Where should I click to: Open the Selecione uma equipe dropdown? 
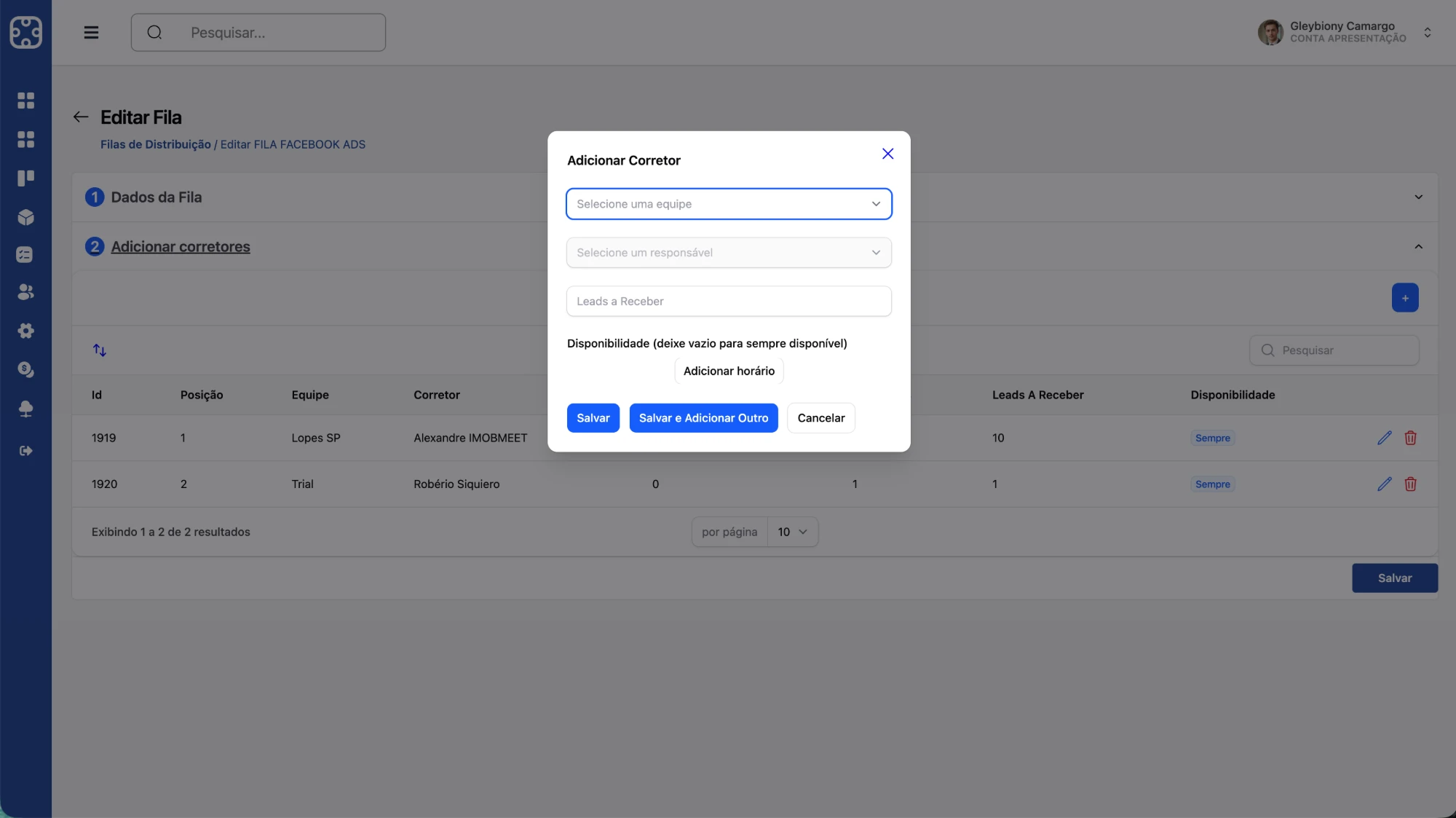point(729,204)
